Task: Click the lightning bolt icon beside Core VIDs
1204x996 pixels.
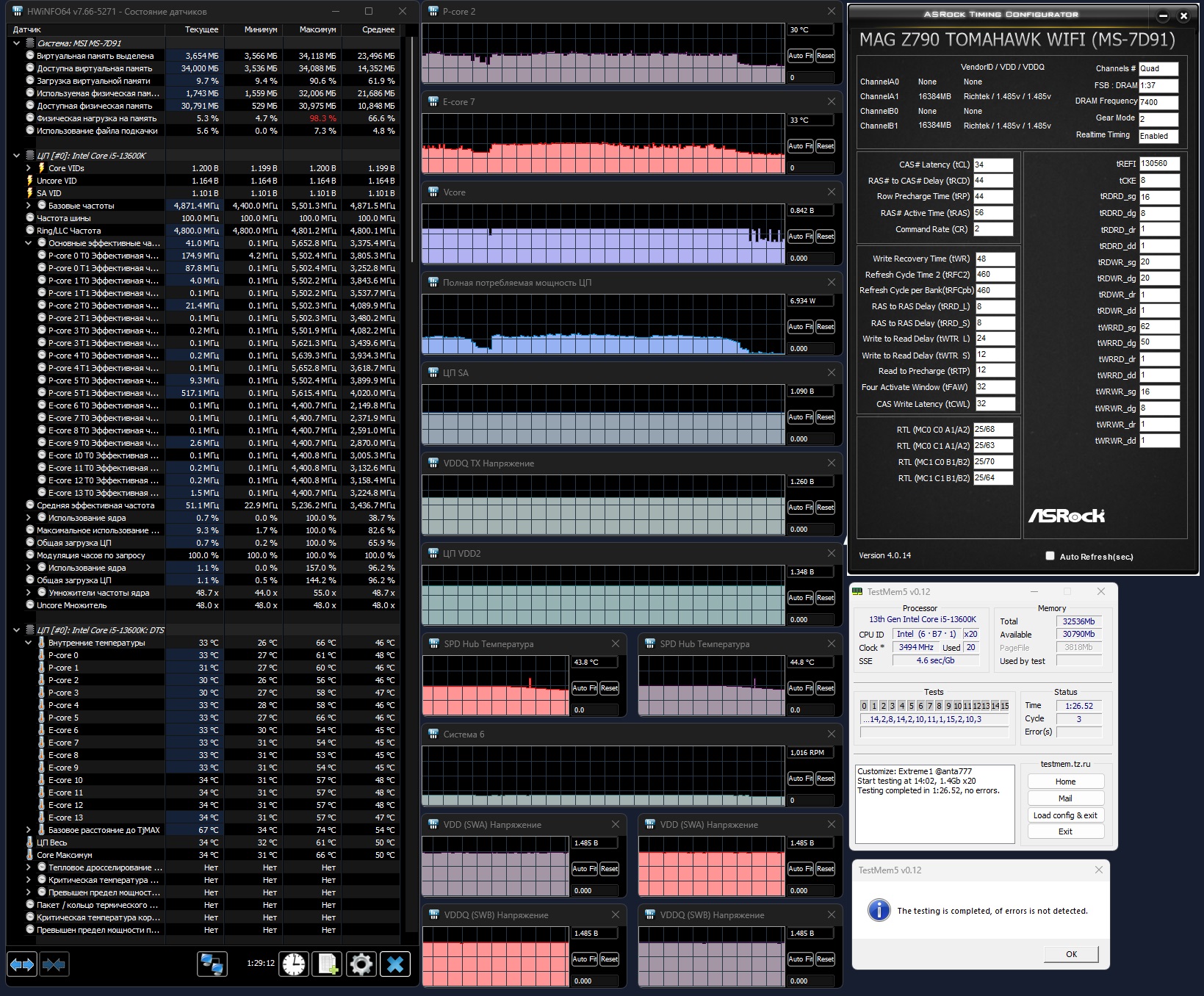Action: (41, 168)
